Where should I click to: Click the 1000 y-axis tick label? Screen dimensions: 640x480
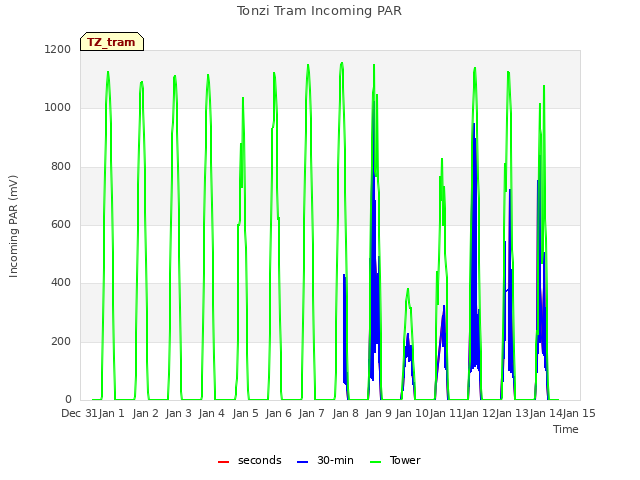click(x=58, y=108)
